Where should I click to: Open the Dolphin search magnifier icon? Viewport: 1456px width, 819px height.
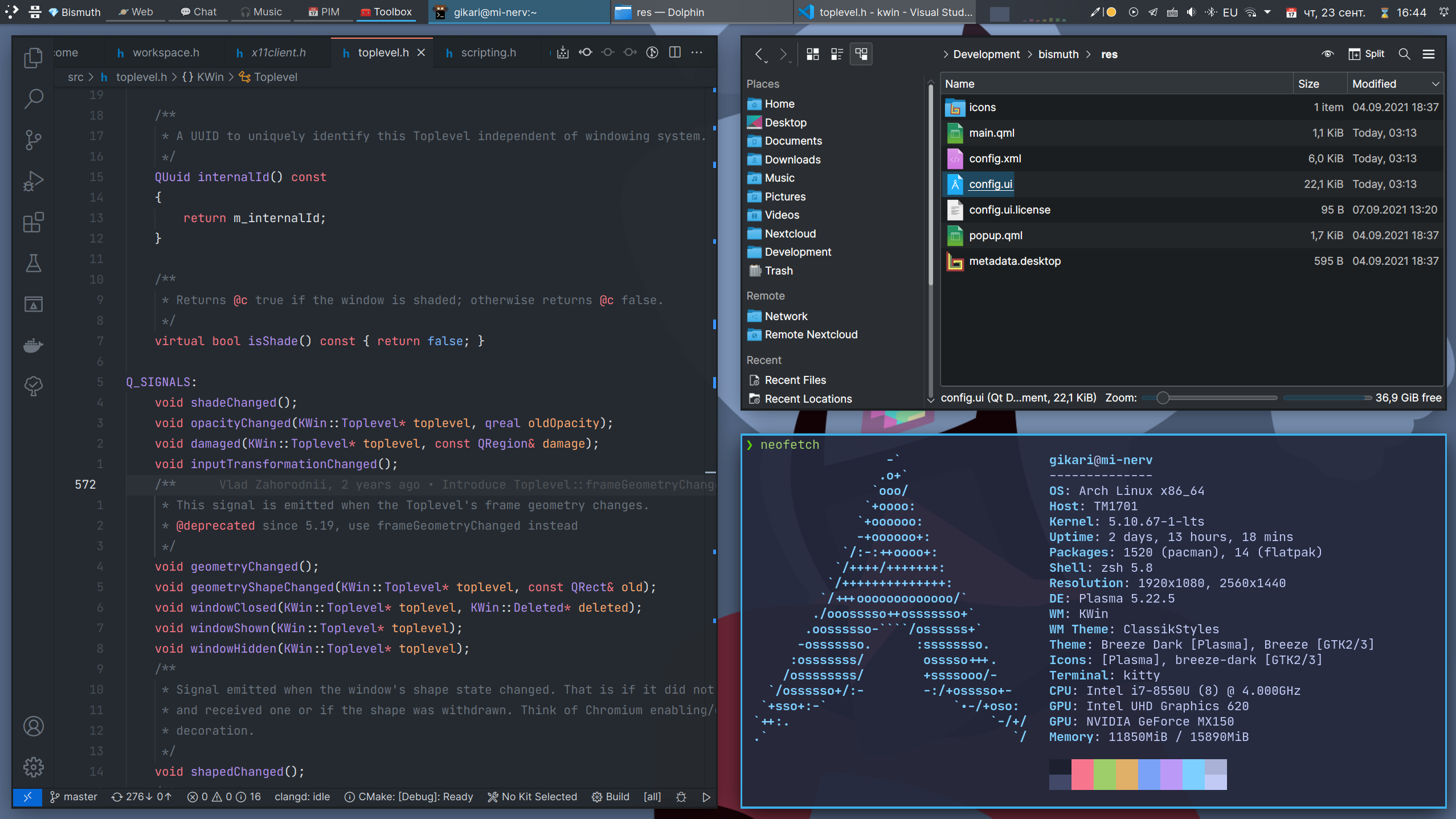click(1404, 54)
